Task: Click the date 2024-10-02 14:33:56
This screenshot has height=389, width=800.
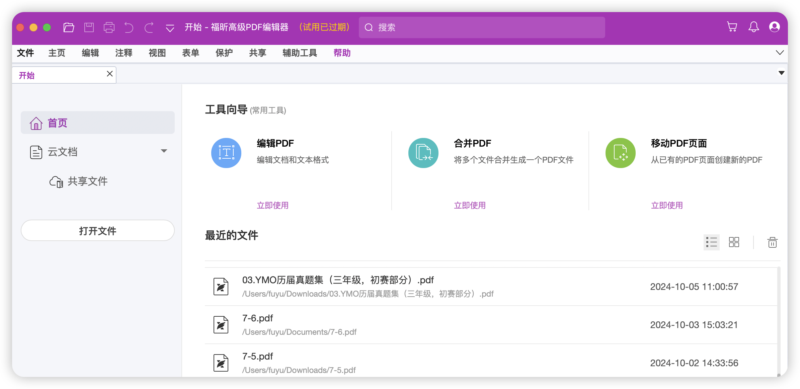Action: pyautogui.click(x=694, y=363)
